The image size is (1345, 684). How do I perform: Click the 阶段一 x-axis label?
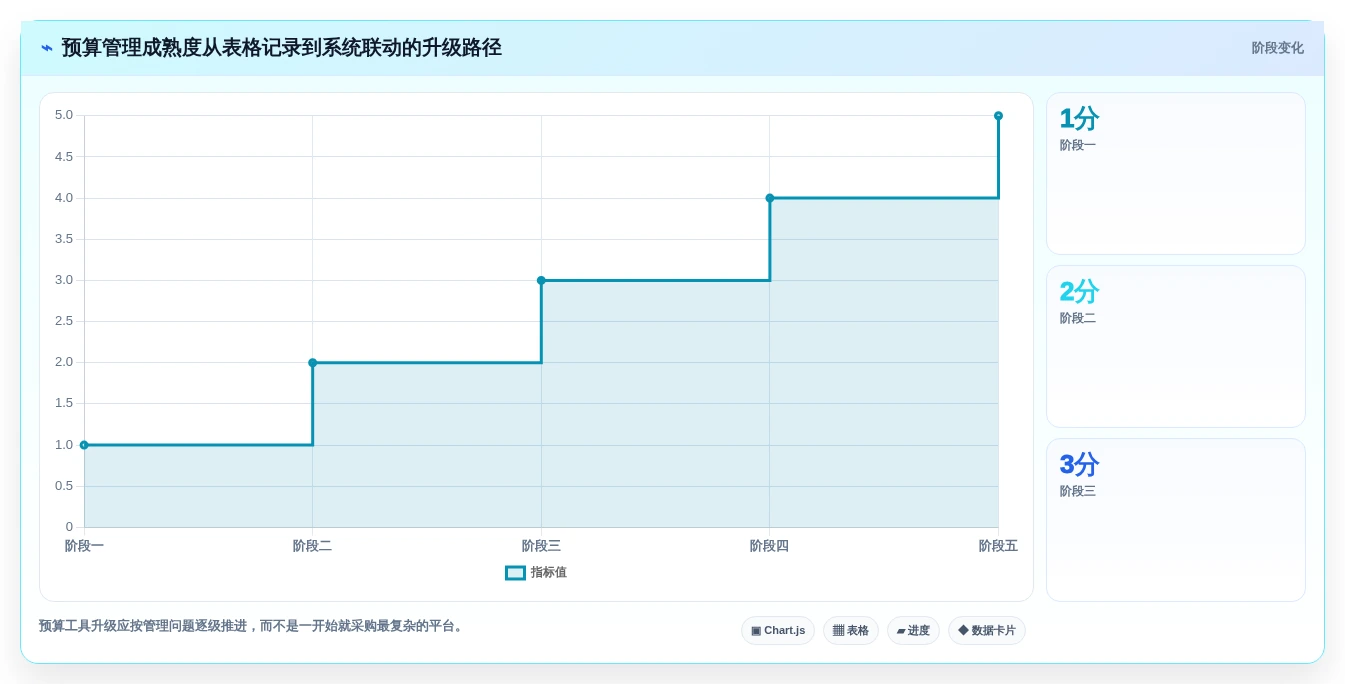click(84, 546)
